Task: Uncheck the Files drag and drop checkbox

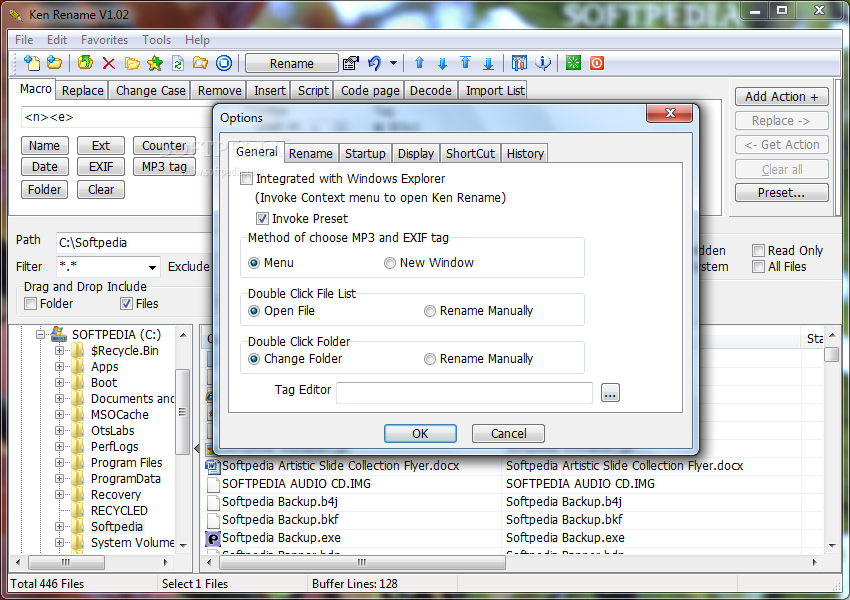Action: pos(126,304)
